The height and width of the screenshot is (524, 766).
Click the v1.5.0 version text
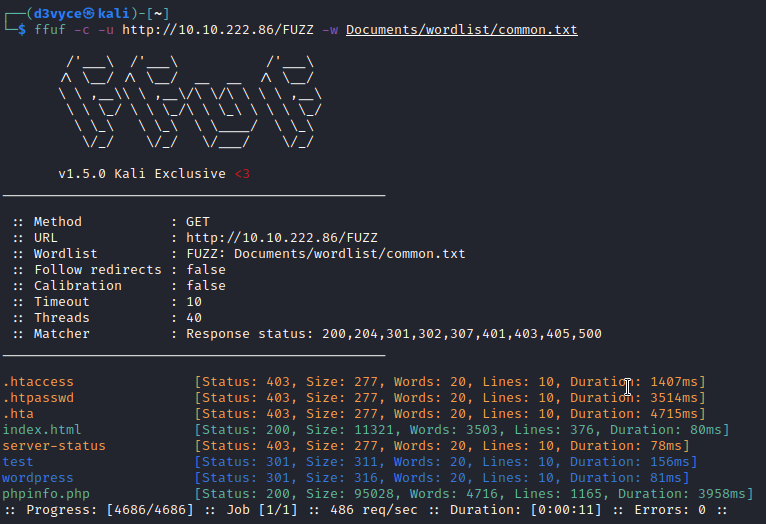point(78,174)
